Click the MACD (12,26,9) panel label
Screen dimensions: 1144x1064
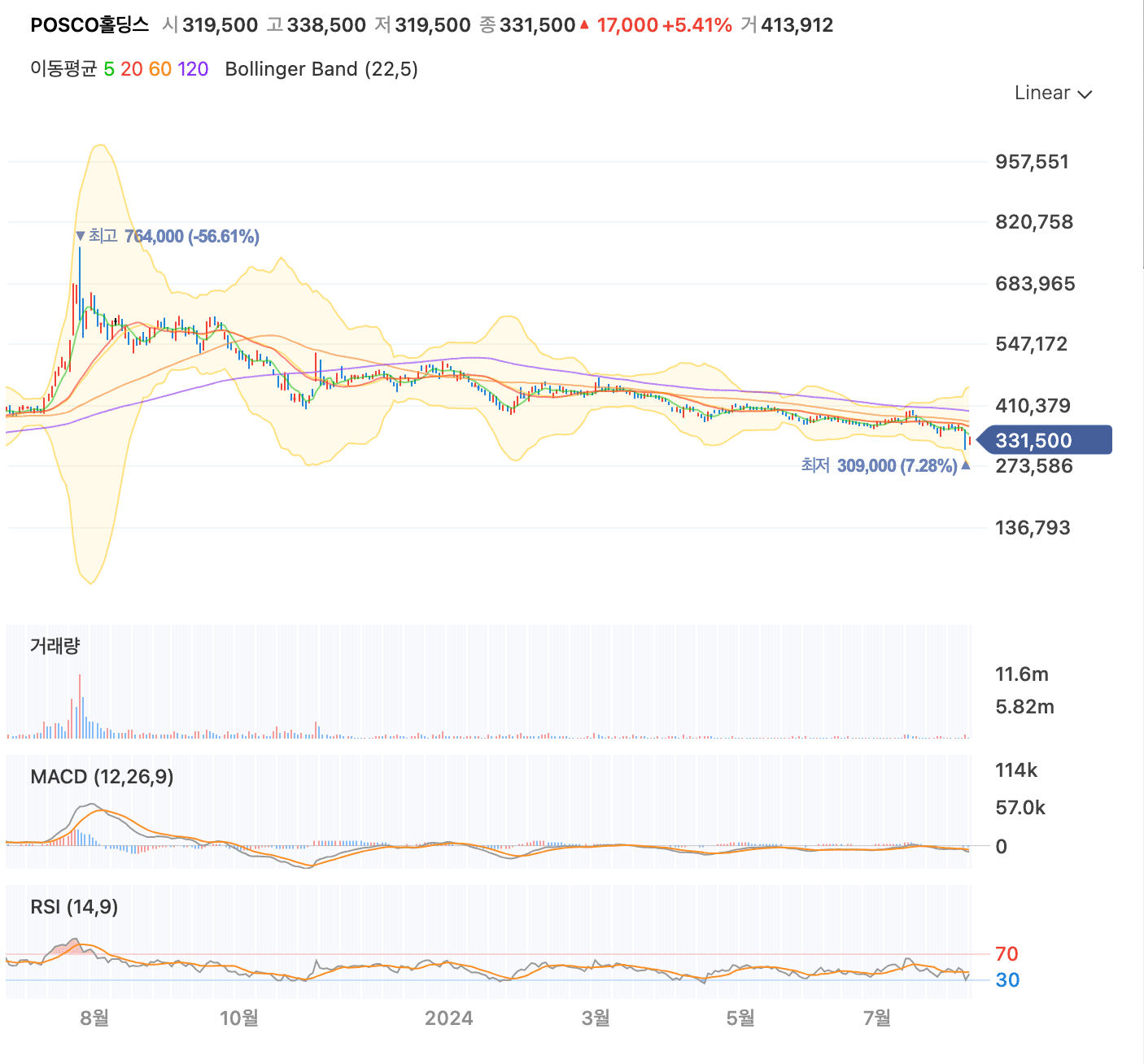click(x=102, y=777)
